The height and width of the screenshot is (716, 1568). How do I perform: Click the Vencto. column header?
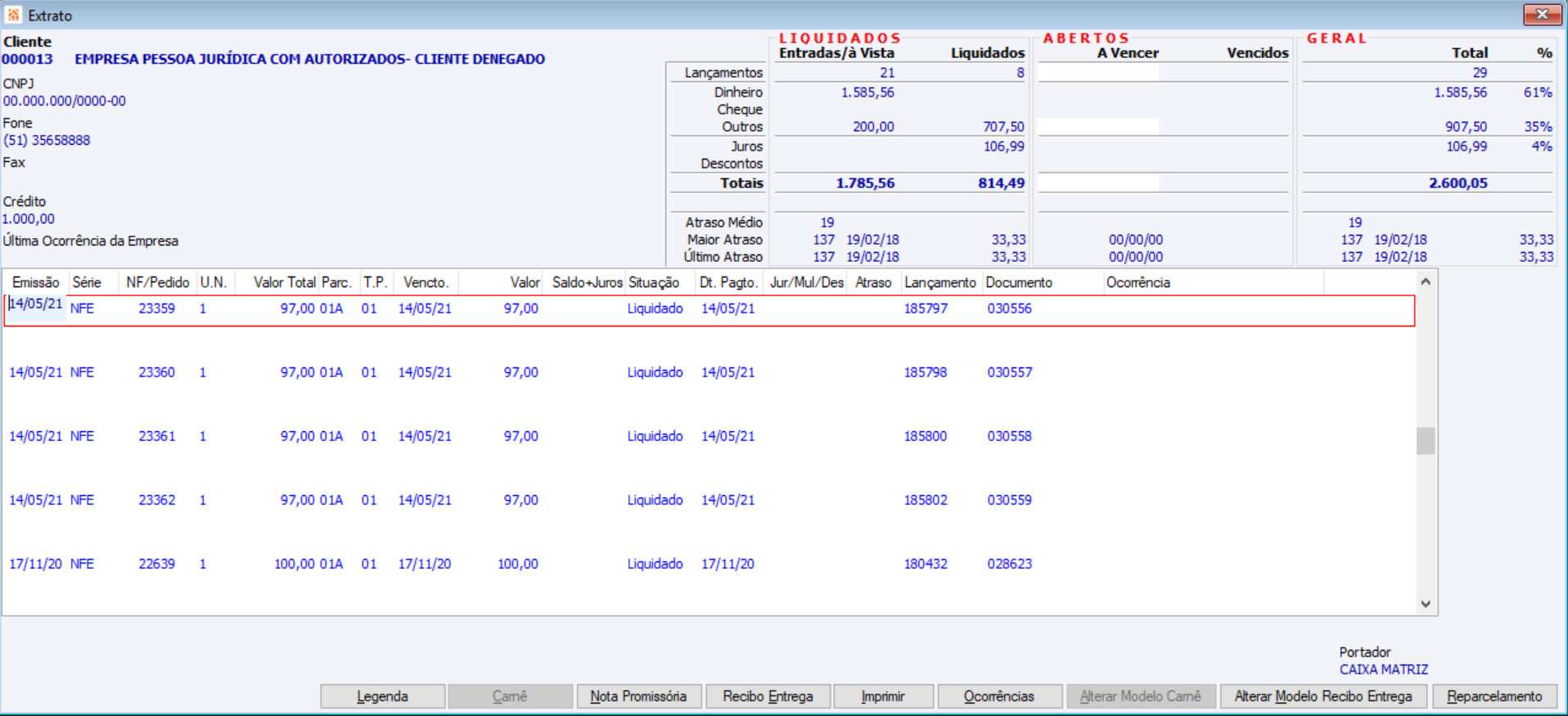pyautogui.click(x=426, y=282)
